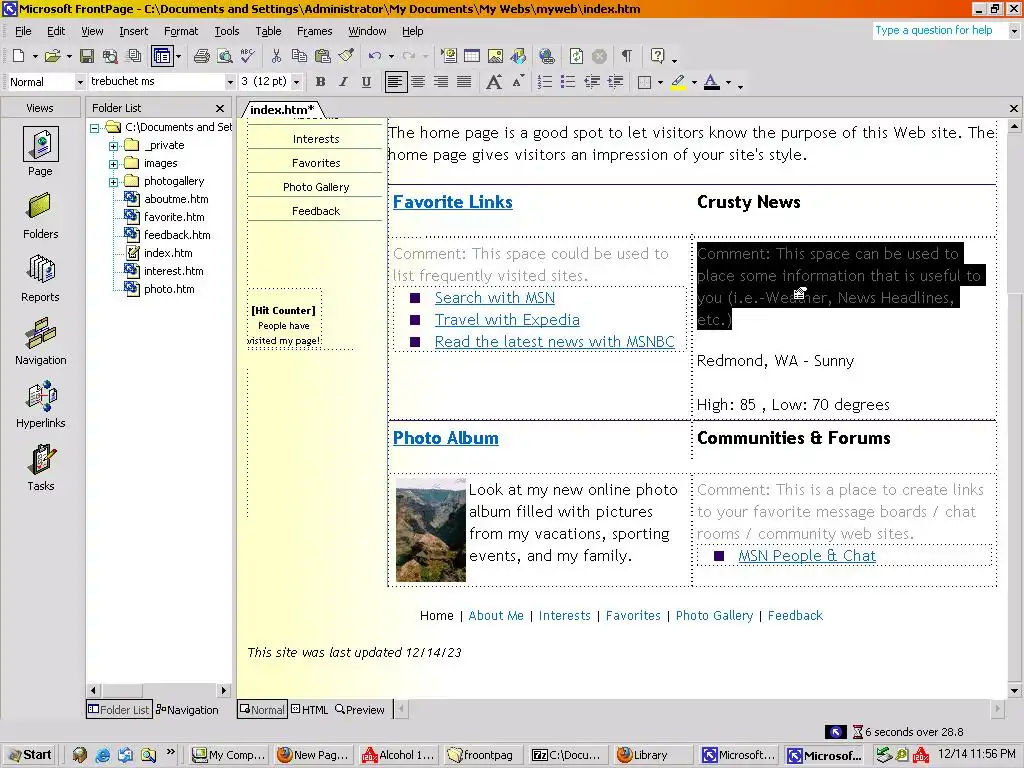Open the File menu
The image size is (1024, 768).
pos(23,31)
